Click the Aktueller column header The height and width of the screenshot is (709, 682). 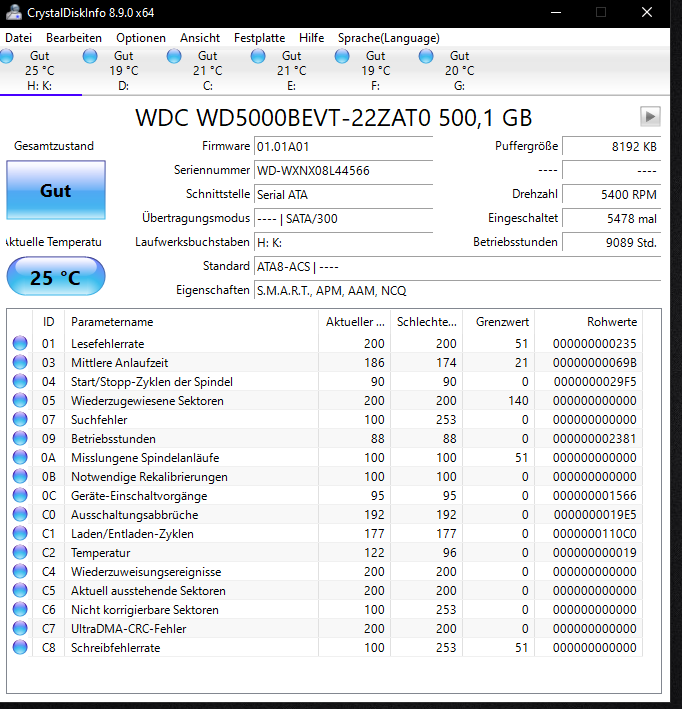[355, 322]
